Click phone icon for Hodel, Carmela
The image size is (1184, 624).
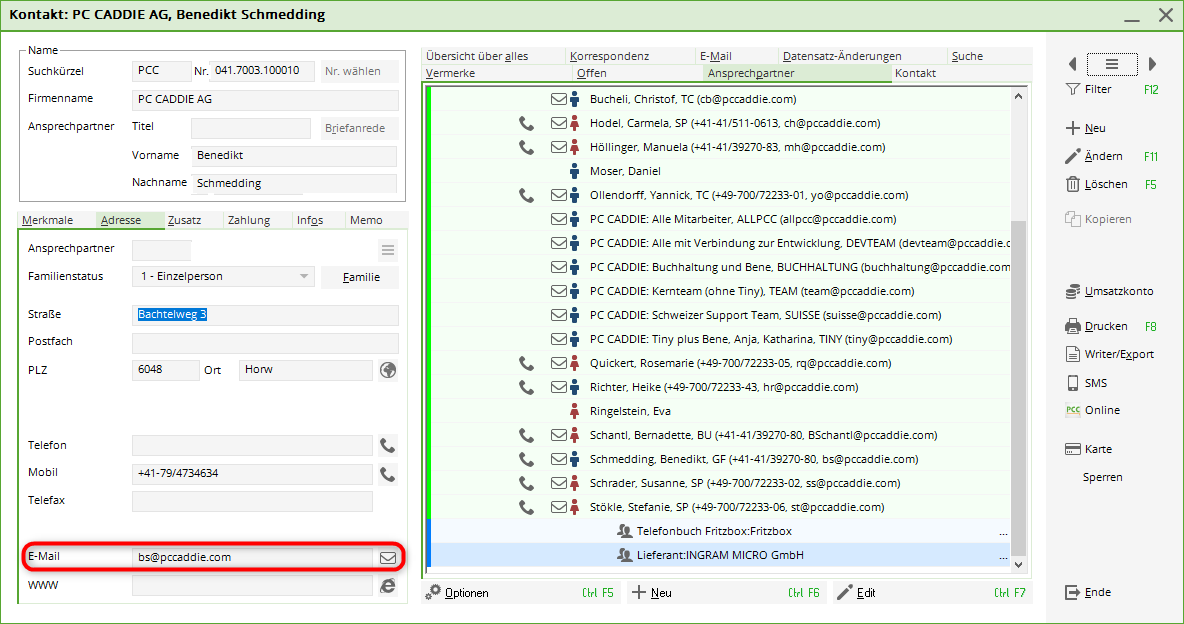526,123
